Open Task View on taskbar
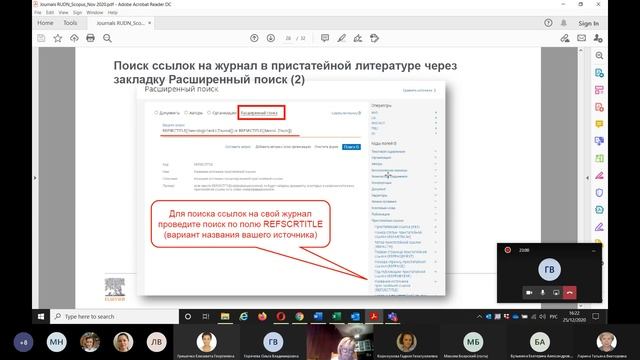The height and width of the screenshot is (360, 640). tap(206, 317)
